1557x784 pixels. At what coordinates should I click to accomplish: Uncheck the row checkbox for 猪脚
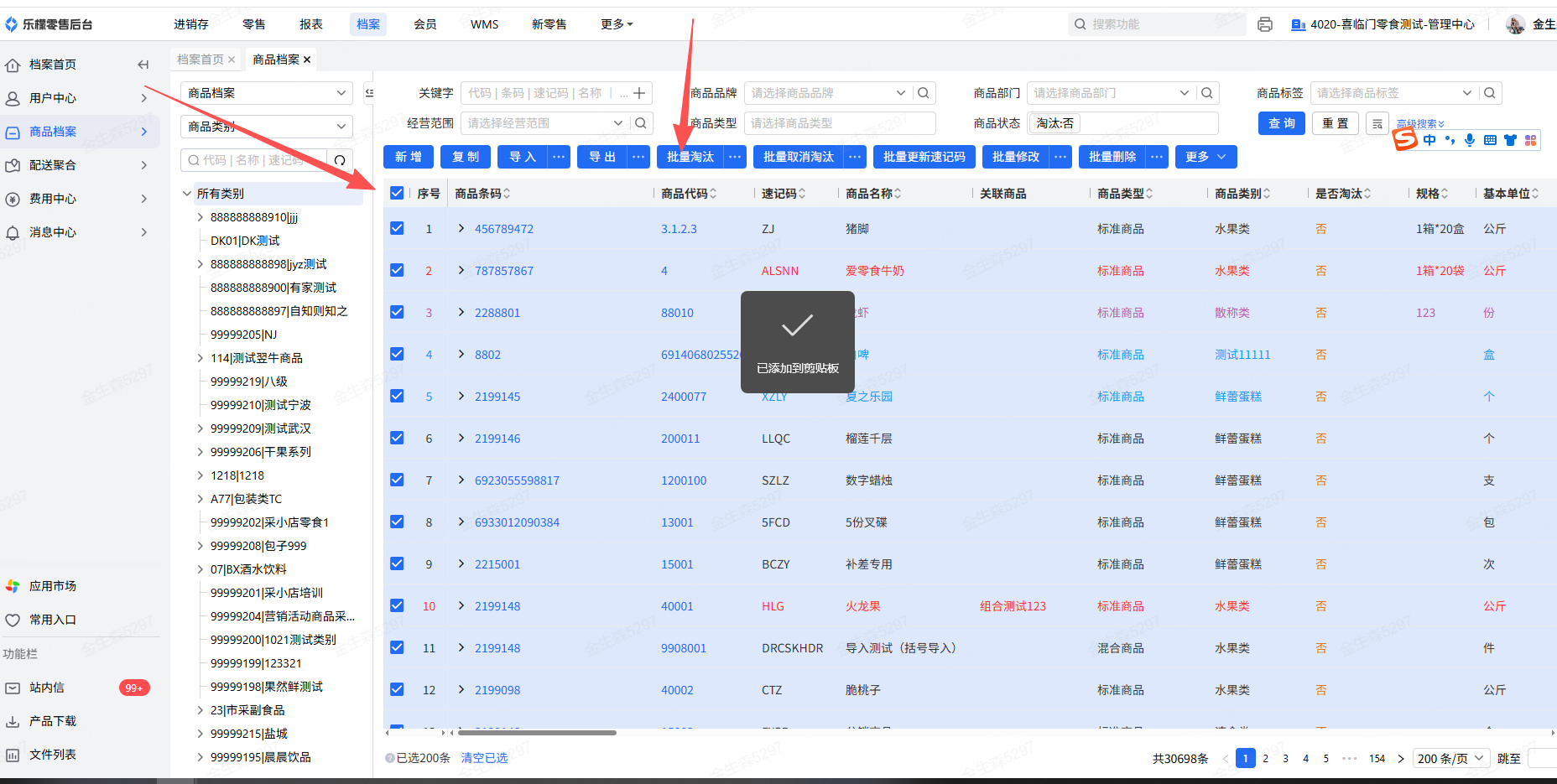[x=398, y=228]
